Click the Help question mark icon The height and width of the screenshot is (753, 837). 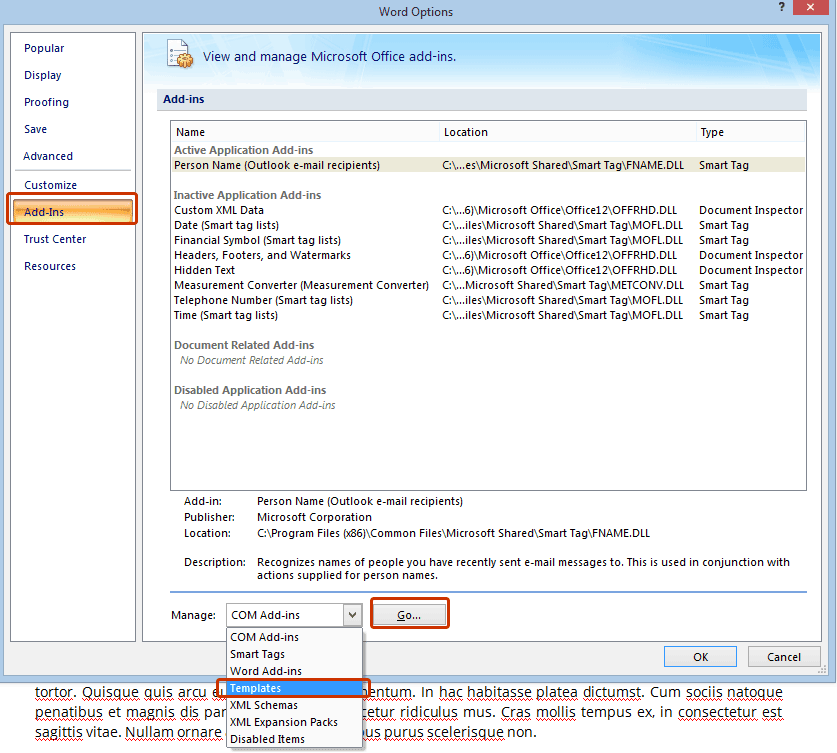(781, 7)
